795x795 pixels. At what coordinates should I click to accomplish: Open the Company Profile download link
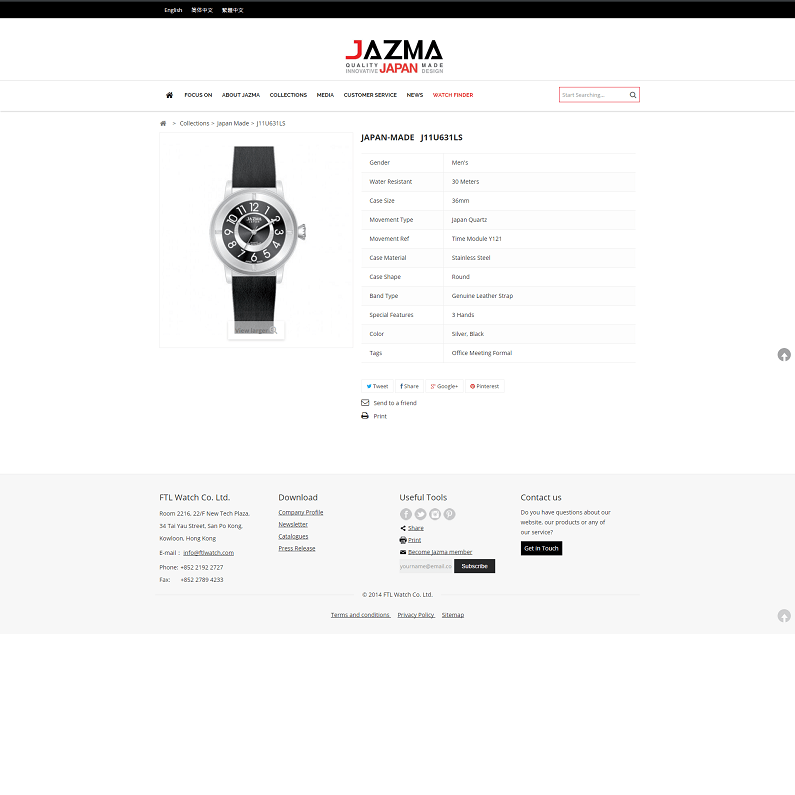[301, 512]
